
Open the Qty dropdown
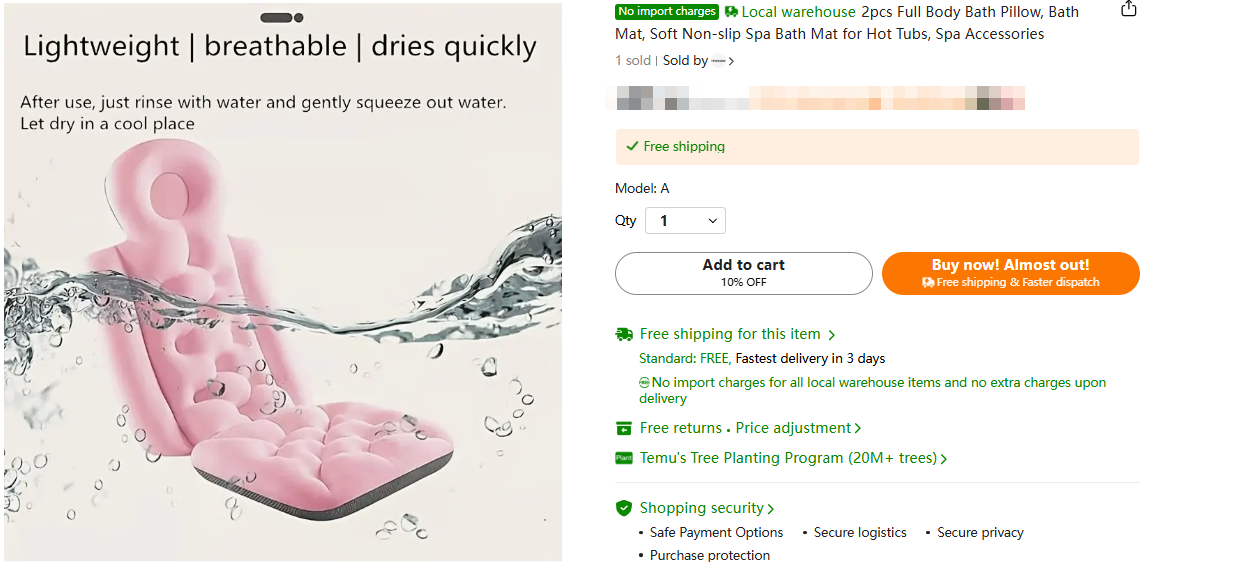coord(685,220)
